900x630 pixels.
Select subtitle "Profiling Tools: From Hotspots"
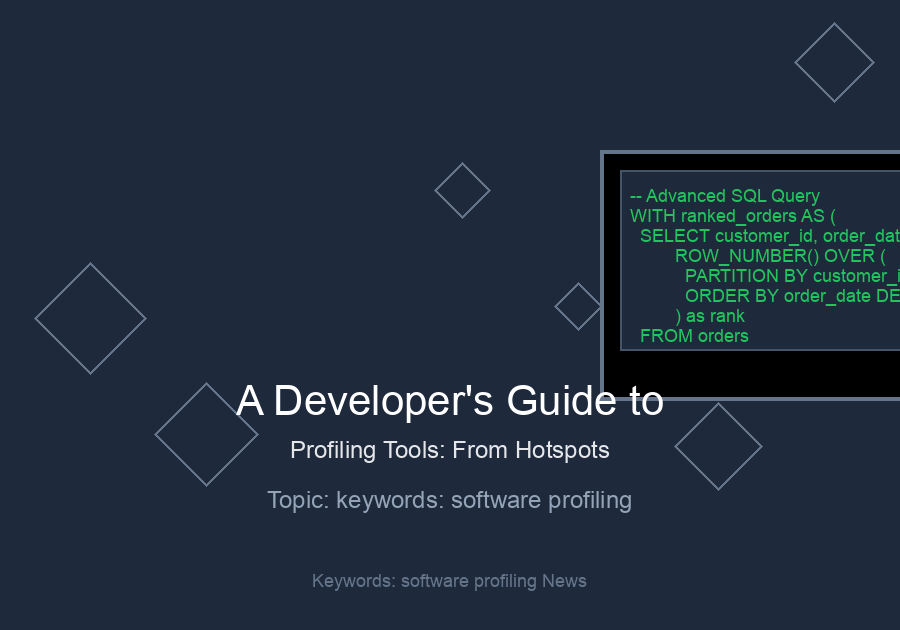(x=450, y=450)
